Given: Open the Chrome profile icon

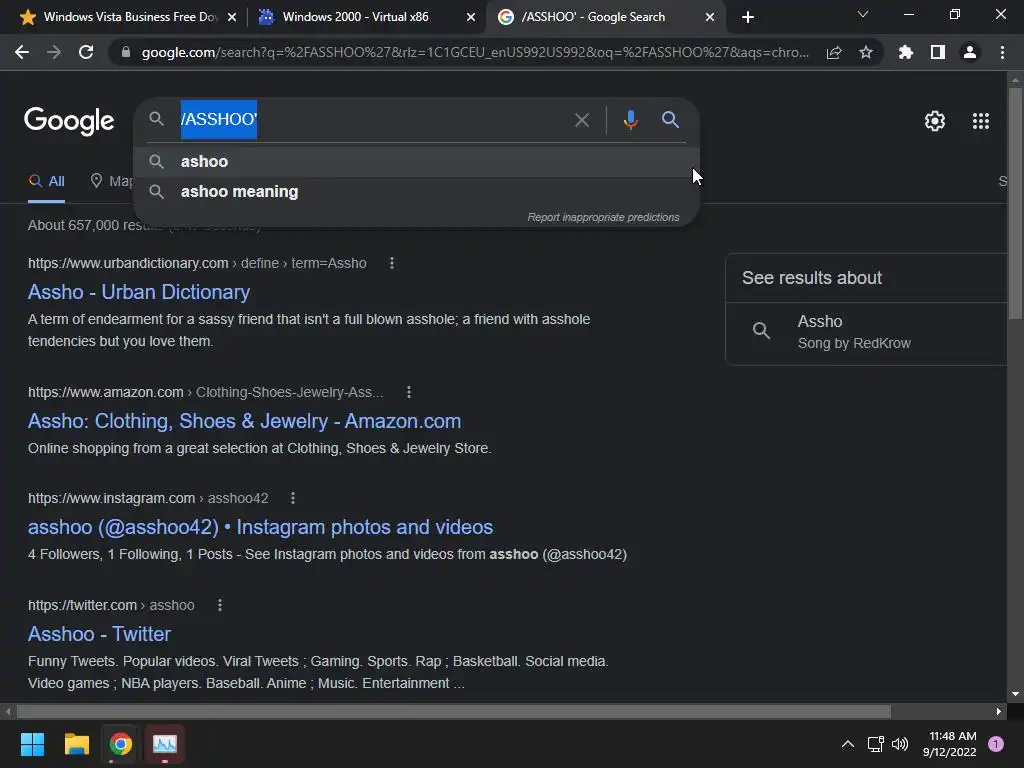Looking at the screenshot, I should click(x=970, y=52).
